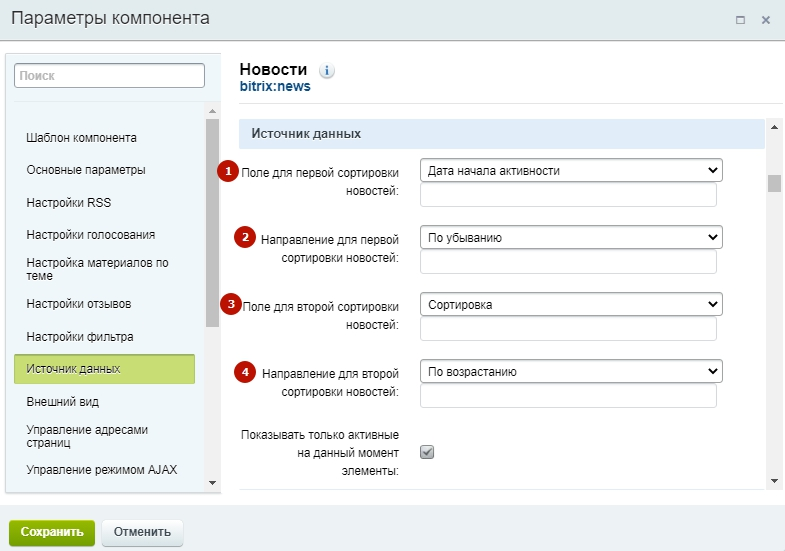Click the red number 1 marker
Viewport: 785px width, 551px height.
pyautogui.click(x=229, y=171)
